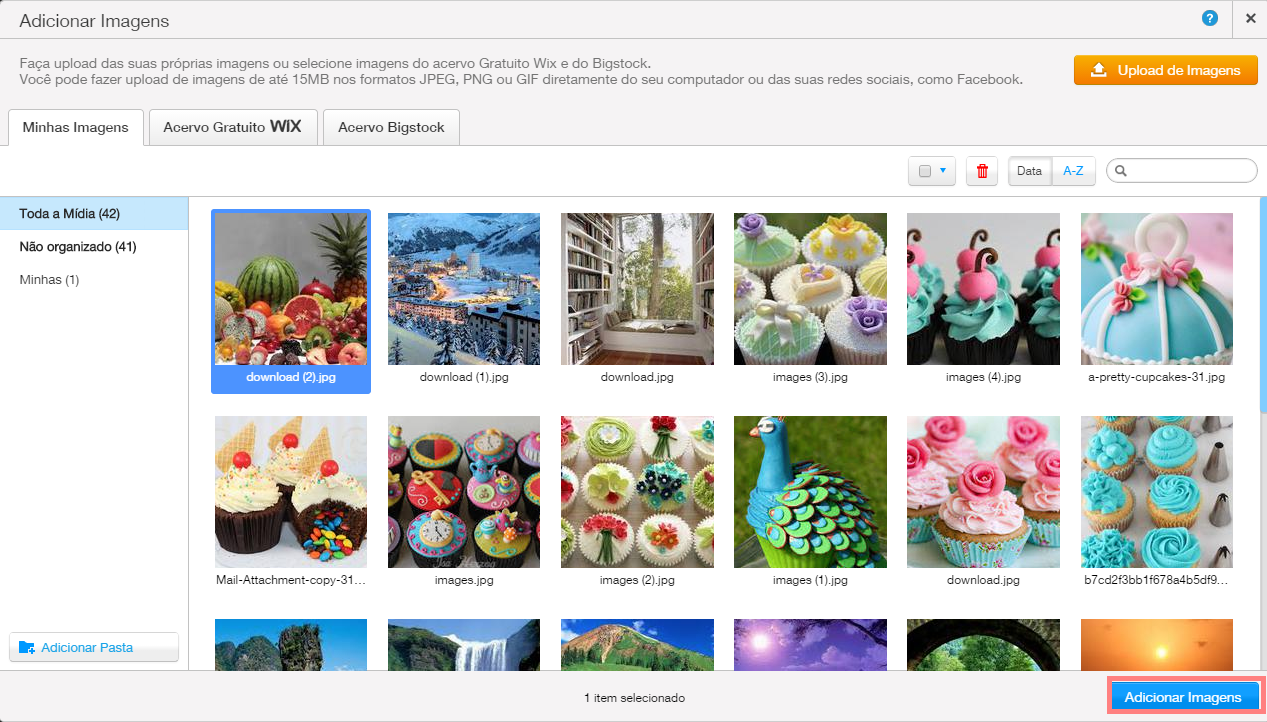Click the images (1).jpg file name label

[x=810, y=580]
